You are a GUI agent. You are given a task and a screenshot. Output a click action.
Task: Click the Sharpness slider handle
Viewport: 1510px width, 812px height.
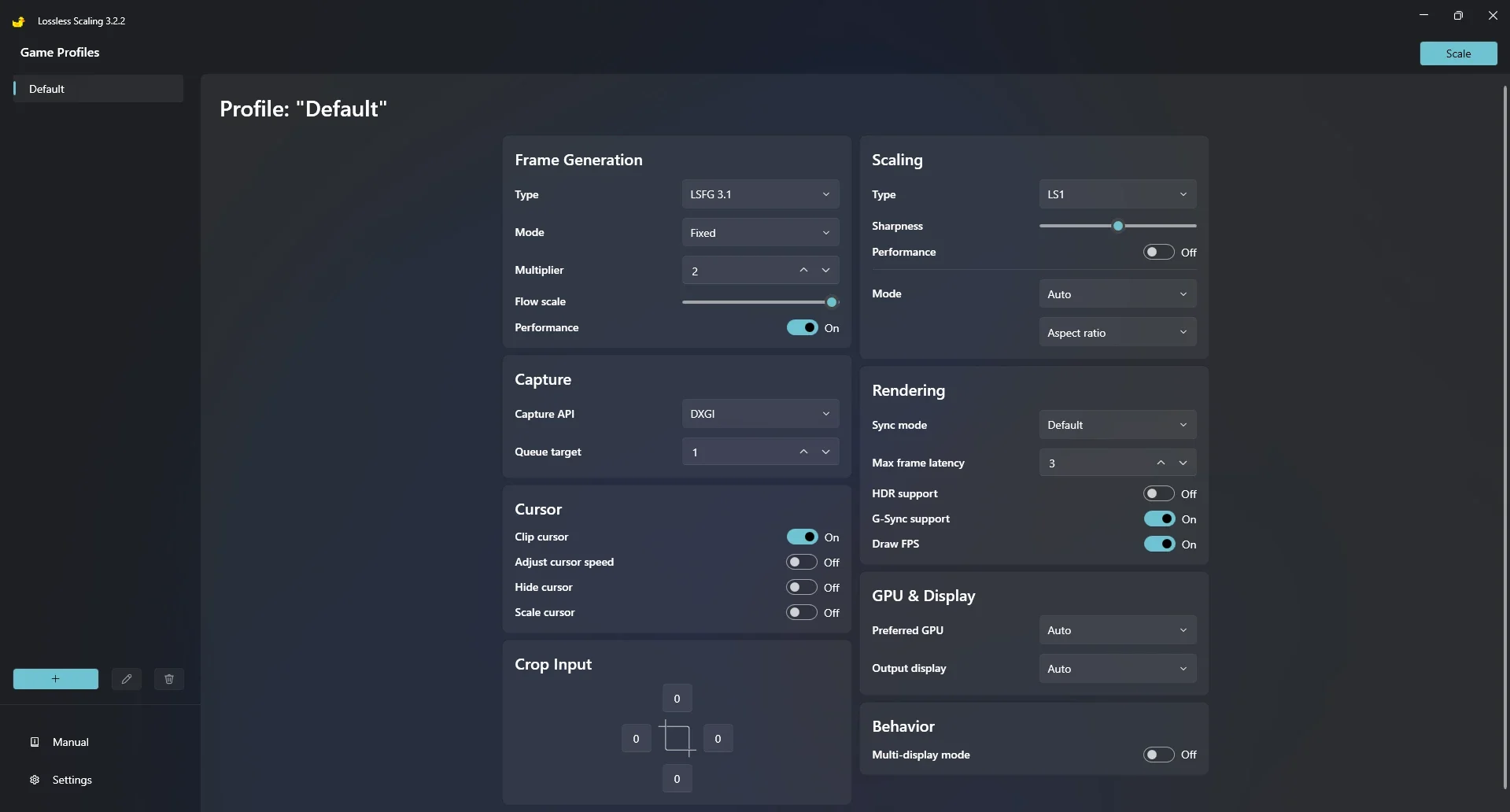point(1118,226)
